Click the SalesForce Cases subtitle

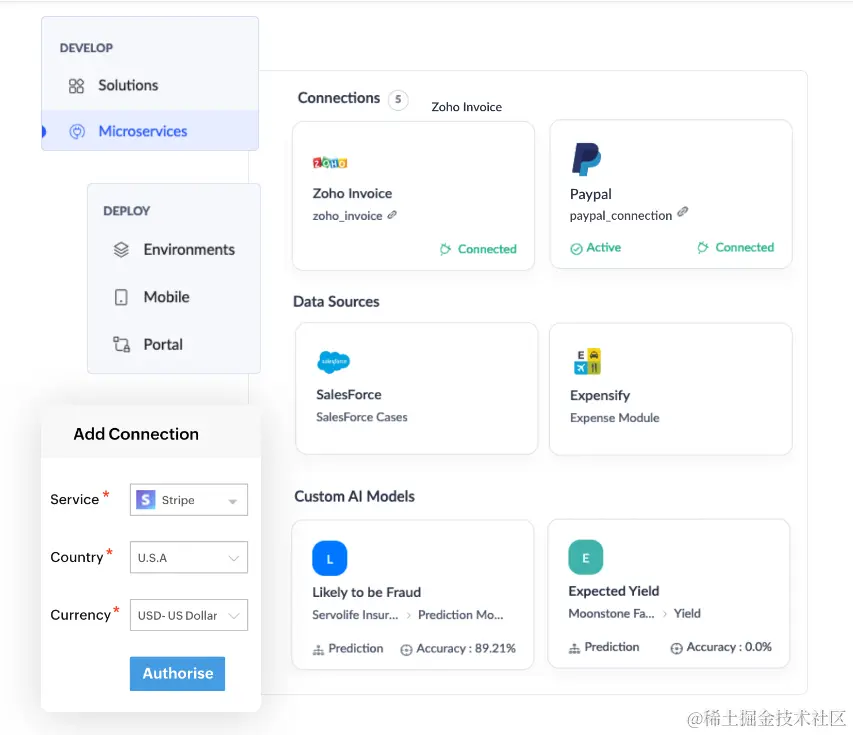pos(362,417)
